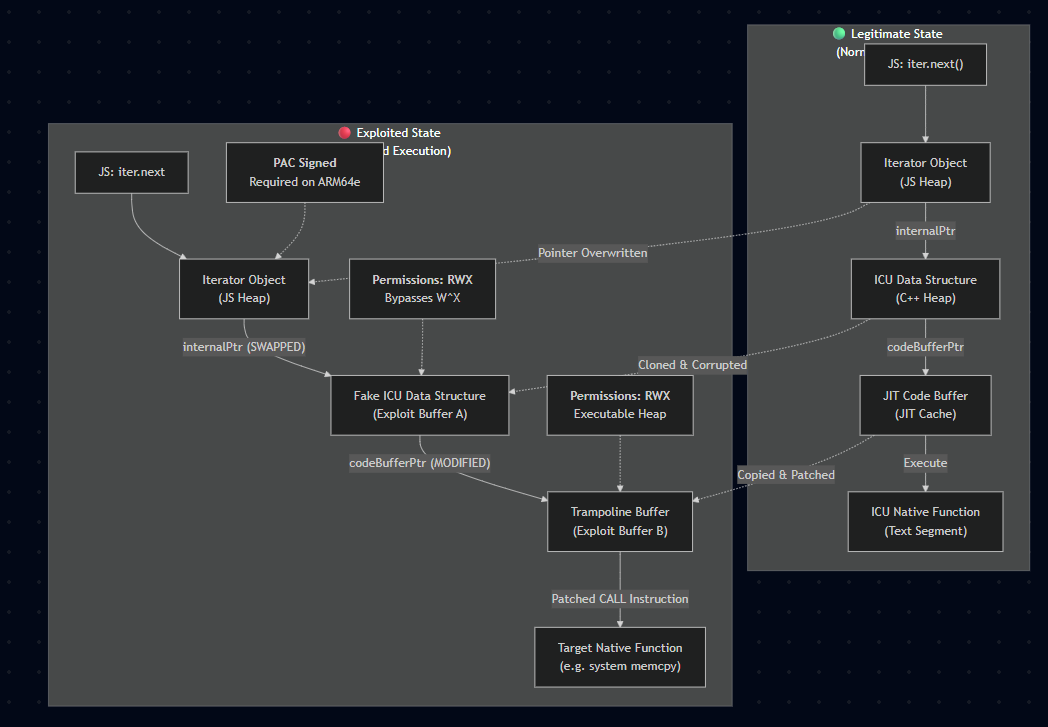Select the Trampoline Buffer node

point(620,521)
